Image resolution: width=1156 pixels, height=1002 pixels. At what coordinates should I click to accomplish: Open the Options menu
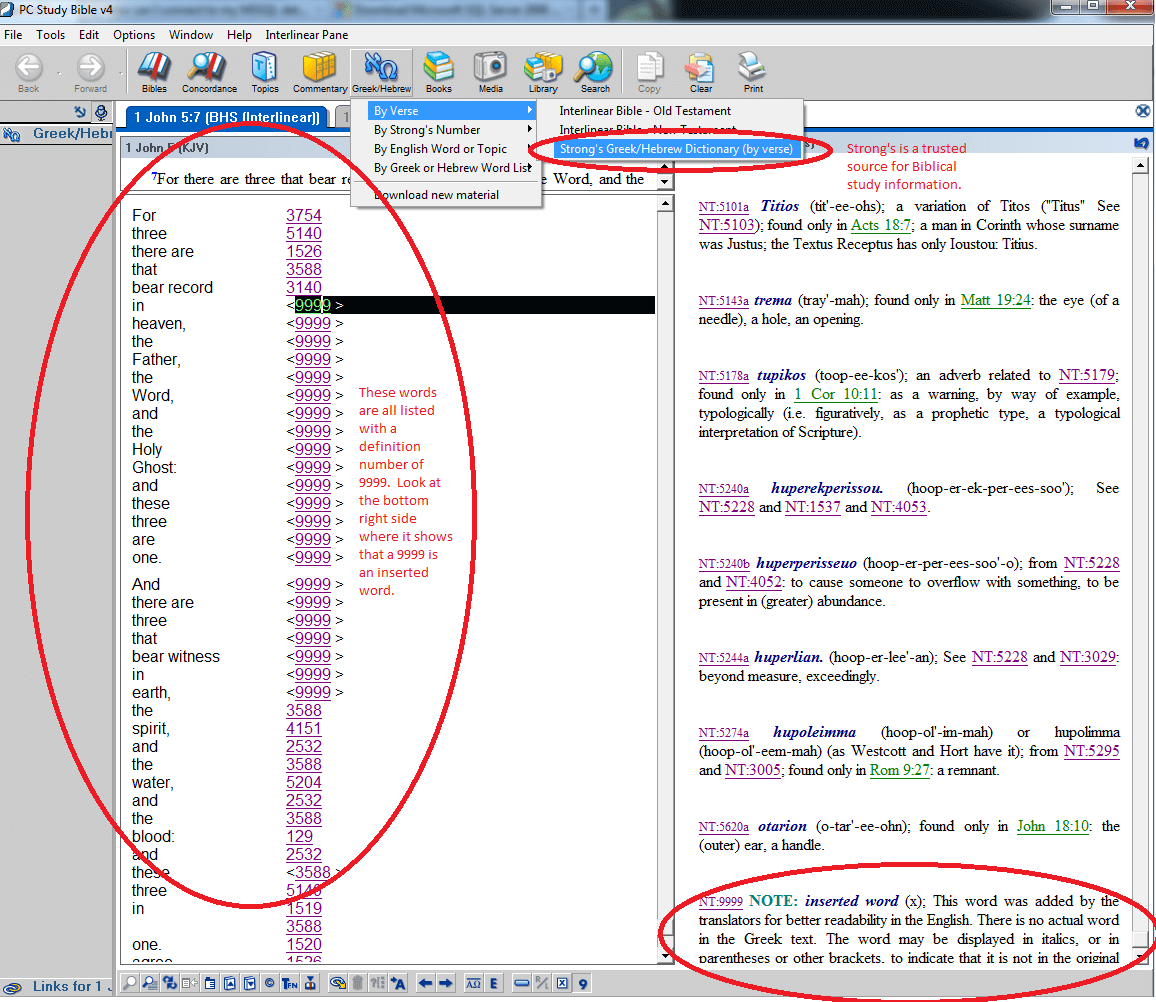[134, 35]
